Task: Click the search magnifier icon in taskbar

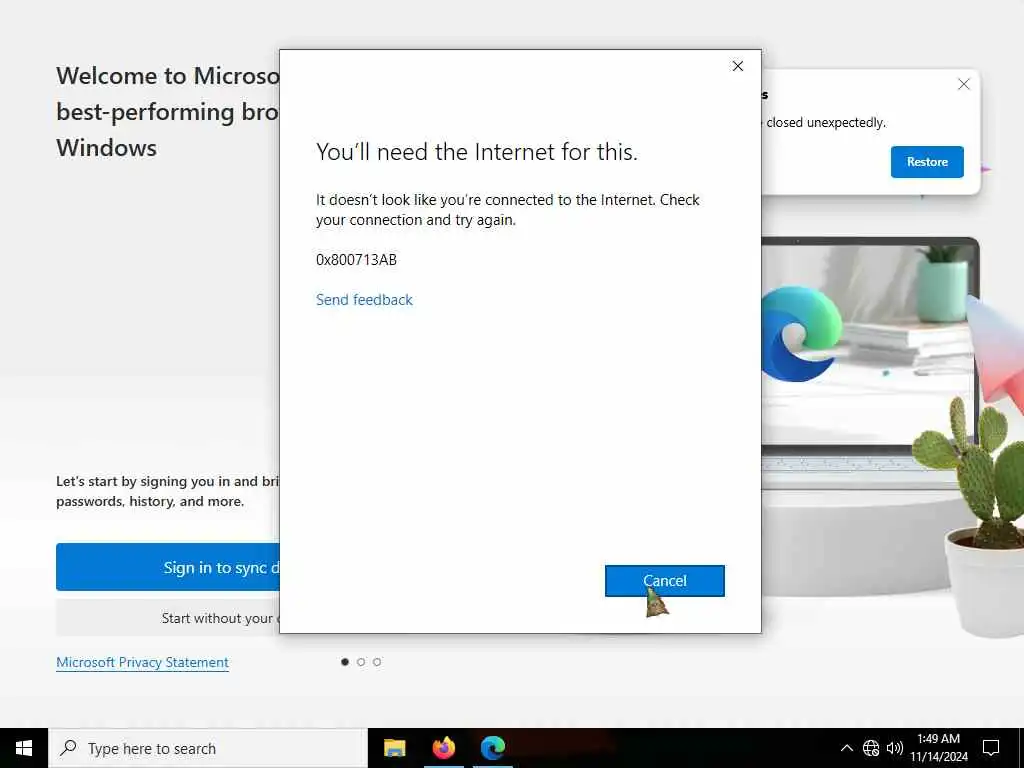Action: tap(68, 748)
